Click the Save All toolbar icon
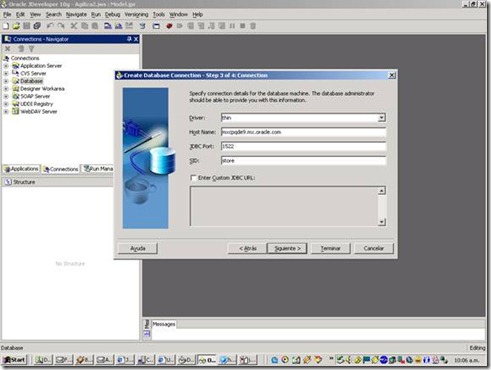Screen dimensions: 491x370 tap(37, 26)
